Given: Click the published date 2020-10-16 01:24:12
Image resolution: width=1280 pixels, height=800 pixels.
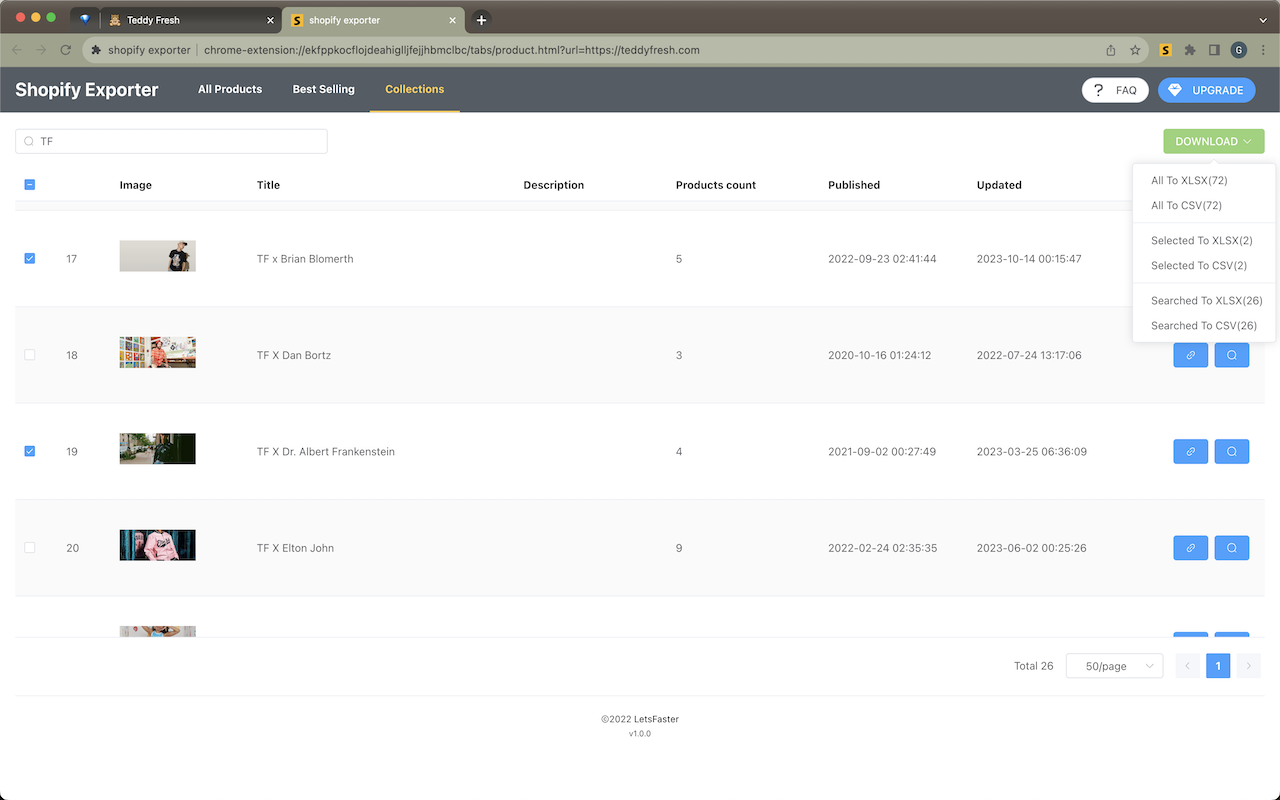Looking at the screenshot, I should [x=882, y=355].
